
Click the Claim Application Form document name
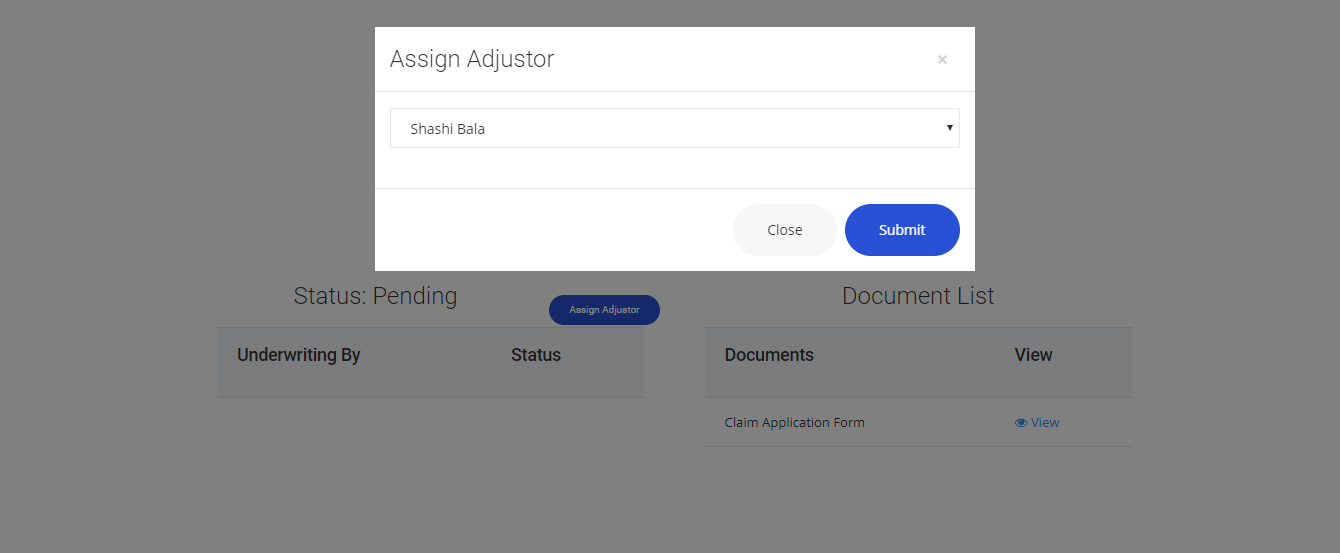pos(795,423)
